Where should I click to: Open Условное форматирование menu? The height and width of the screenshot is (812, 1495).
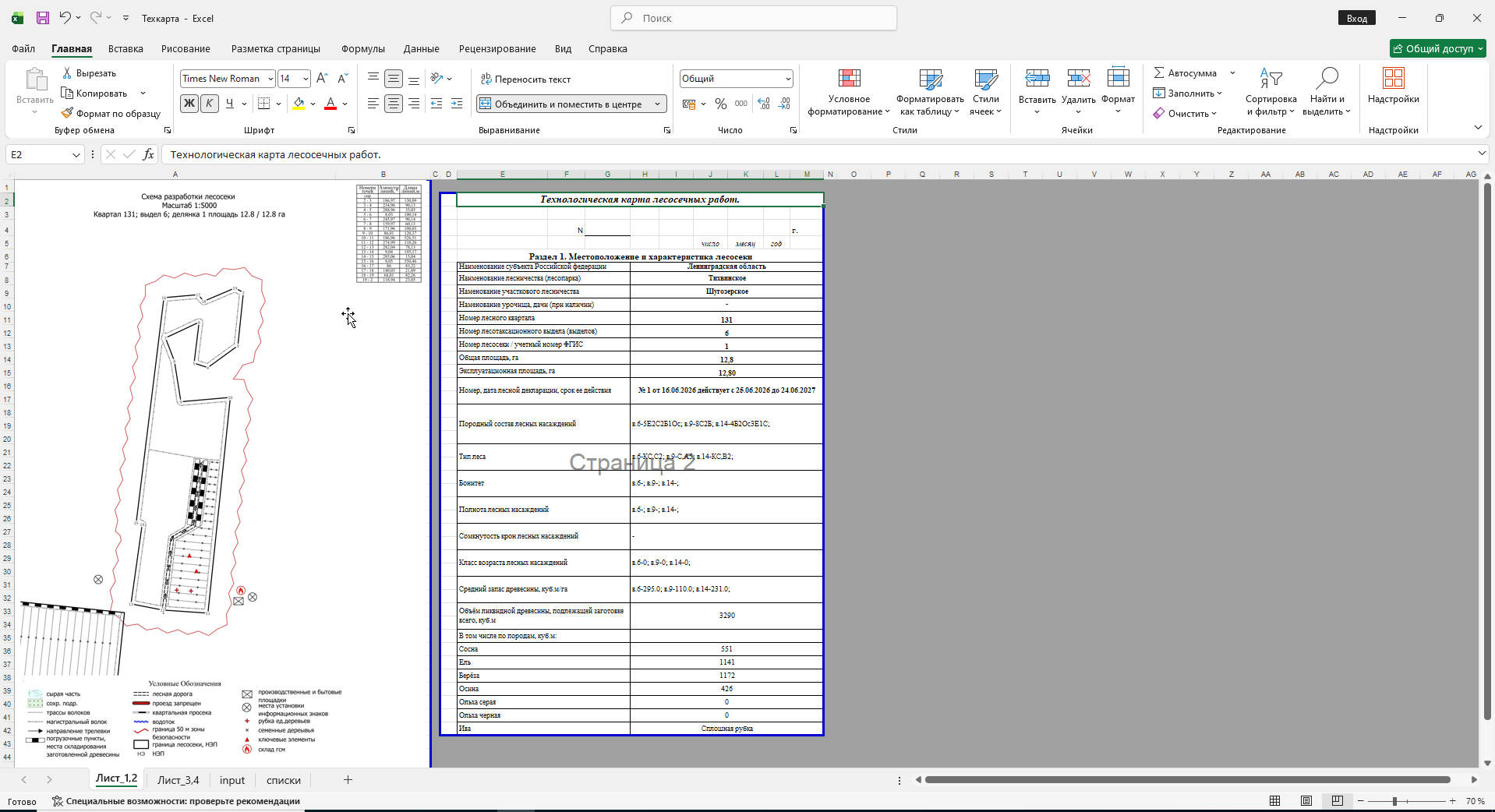(849, 92)
